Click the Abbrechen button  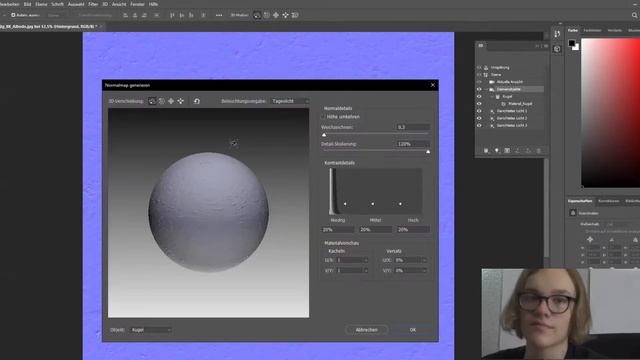(x=367, y=330)
